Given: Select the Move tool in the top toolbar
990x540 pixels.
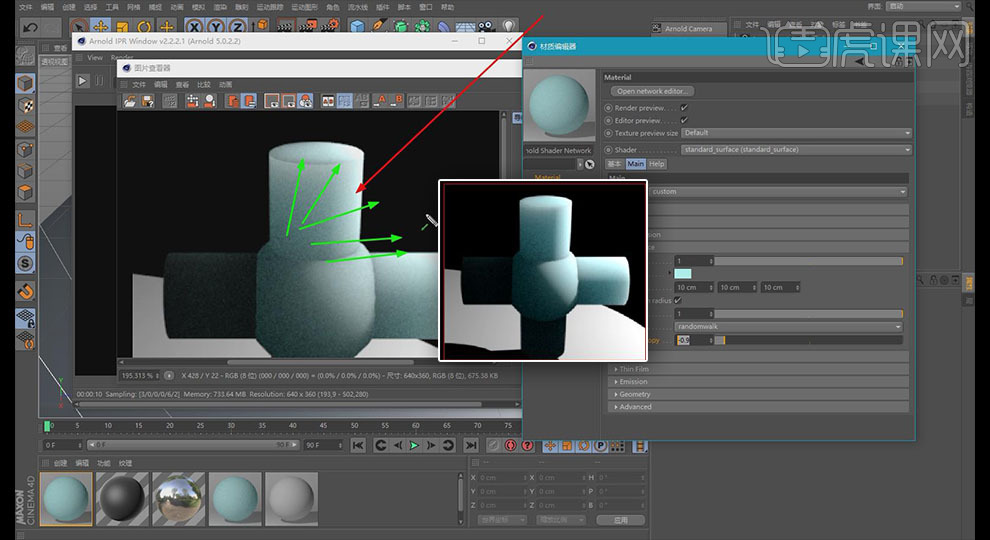Looking at the screenshot, I should click(100, 26).
